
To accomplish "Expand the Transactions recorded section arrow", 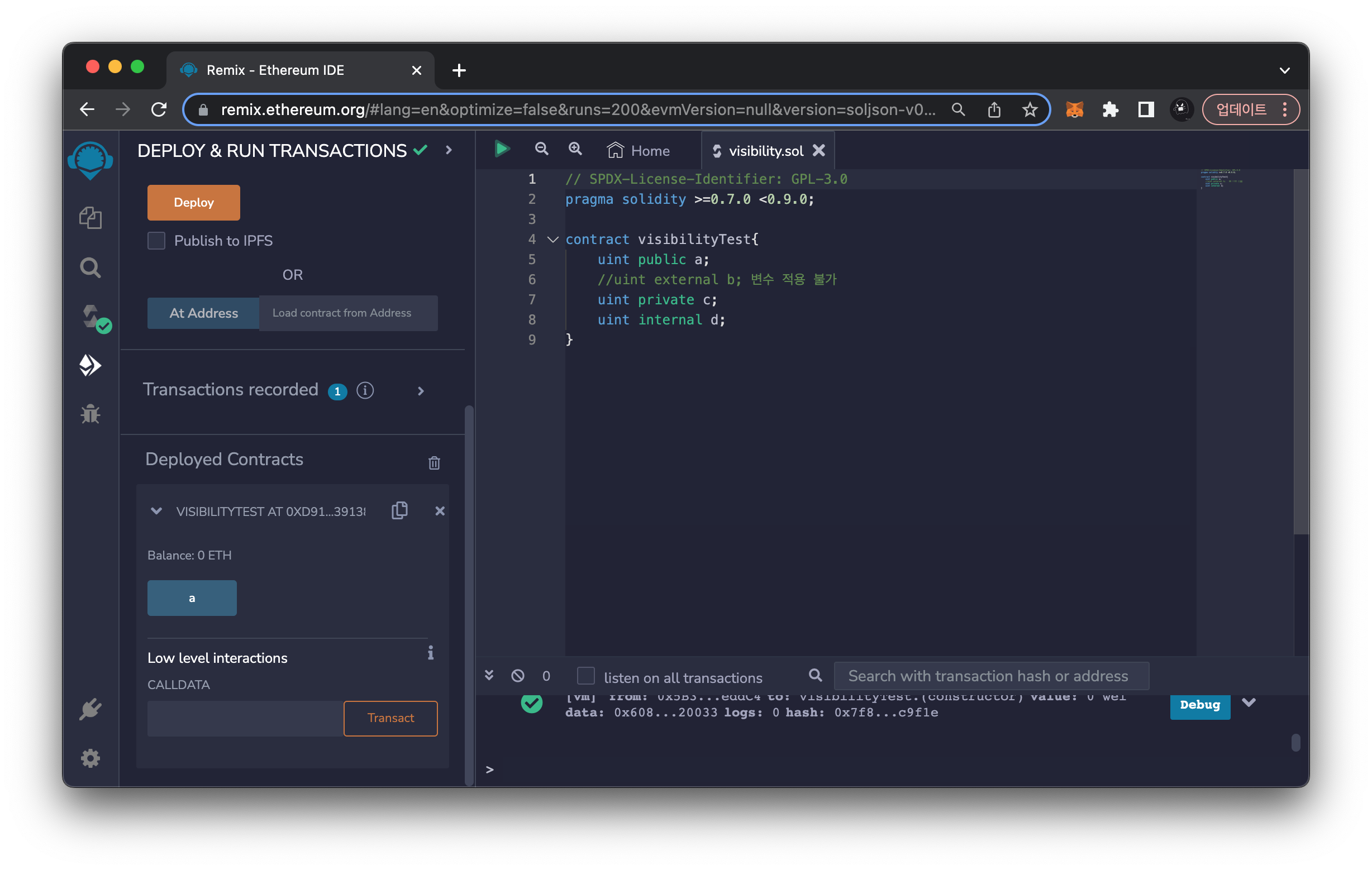I will [421, 390].
